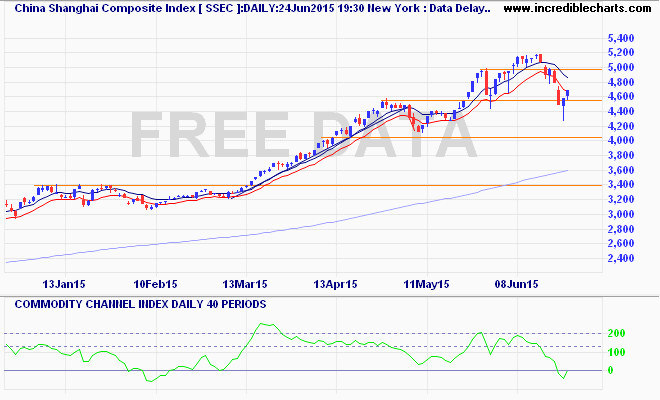Click the 3,400 price axis label

tap(619, 185)
